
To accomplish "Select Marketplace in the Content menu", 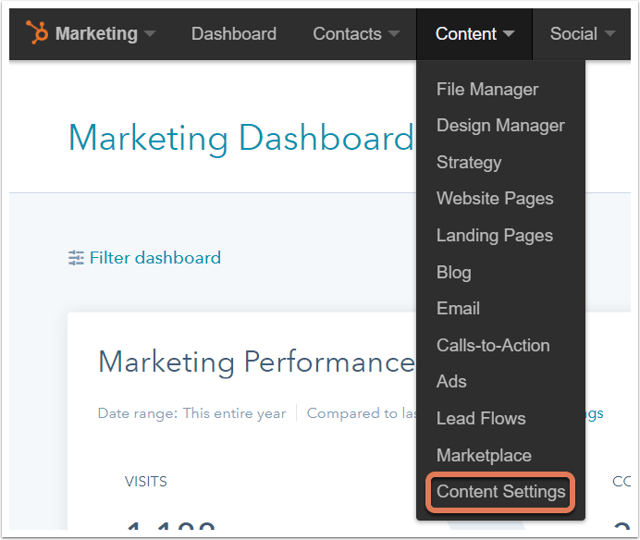I will (x=484, y=456).
